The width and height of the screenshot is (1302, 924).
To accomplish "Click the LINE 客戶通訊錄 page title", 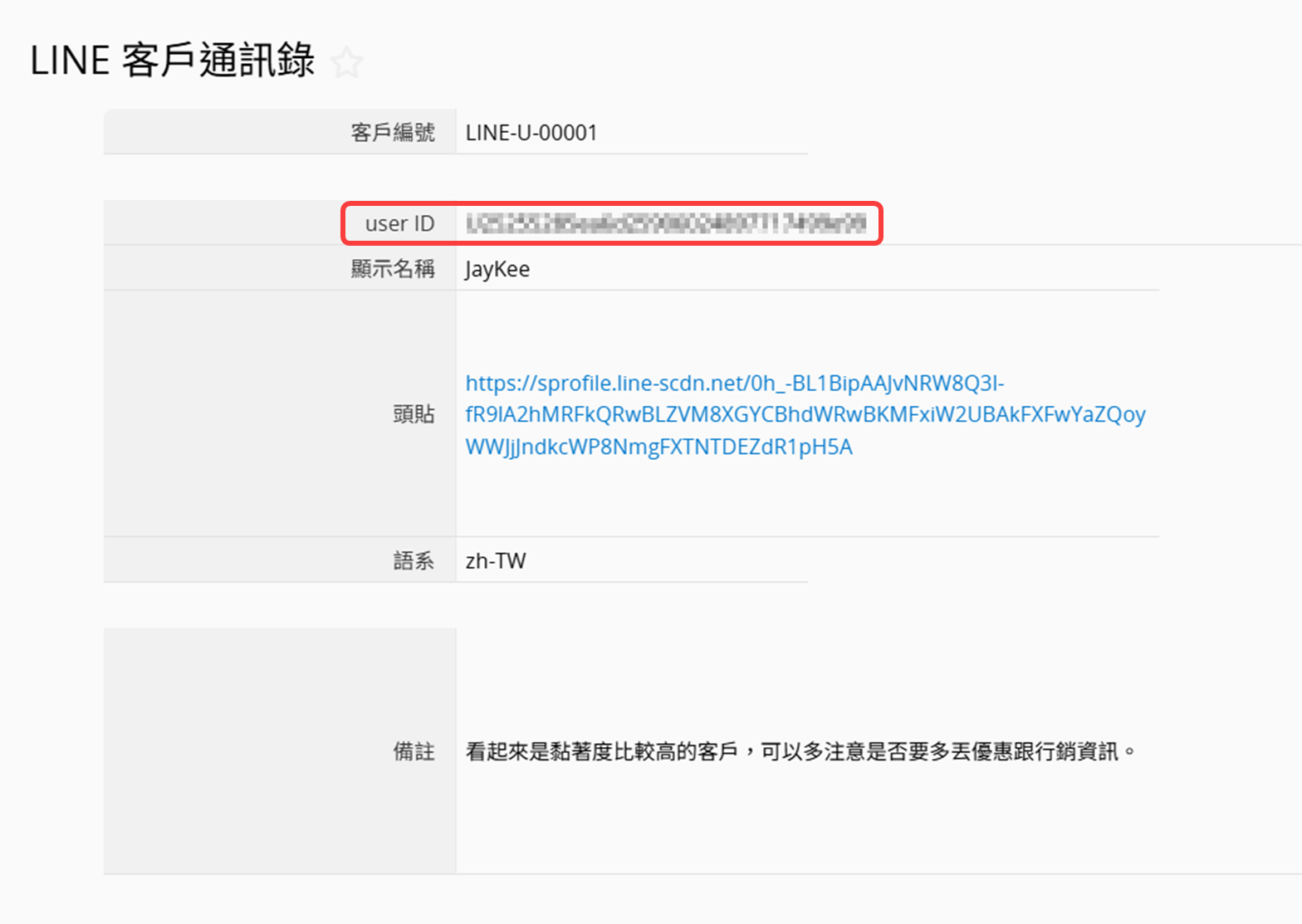I will pos(173,61).
